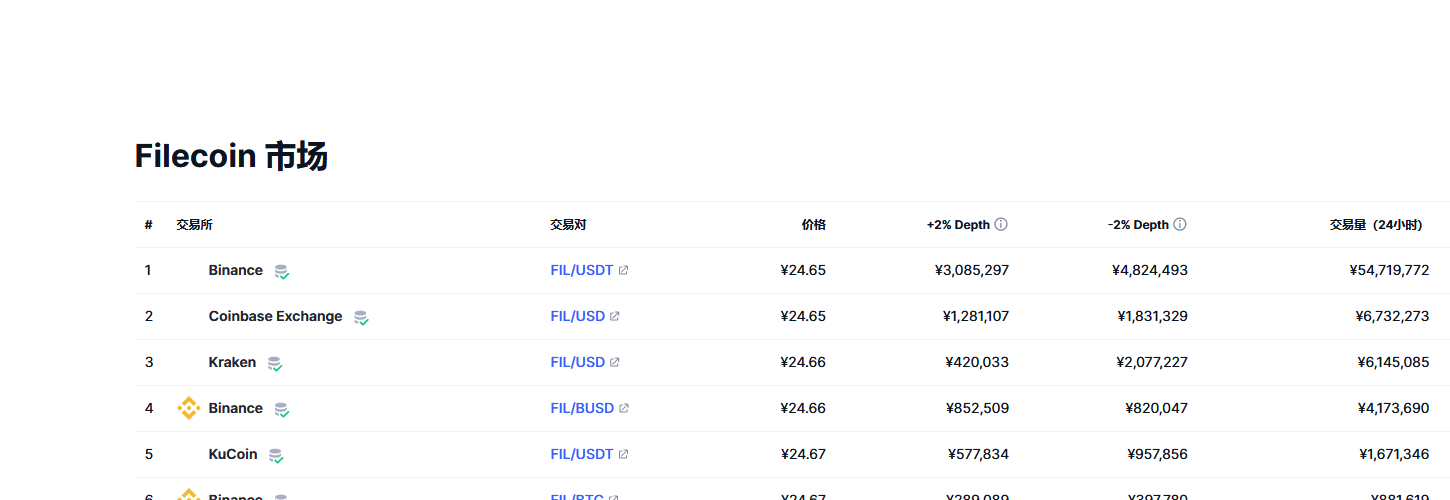Click the reserves icon next to Kraken
This screenshot has height=500, width=1450.
point(275,364)
